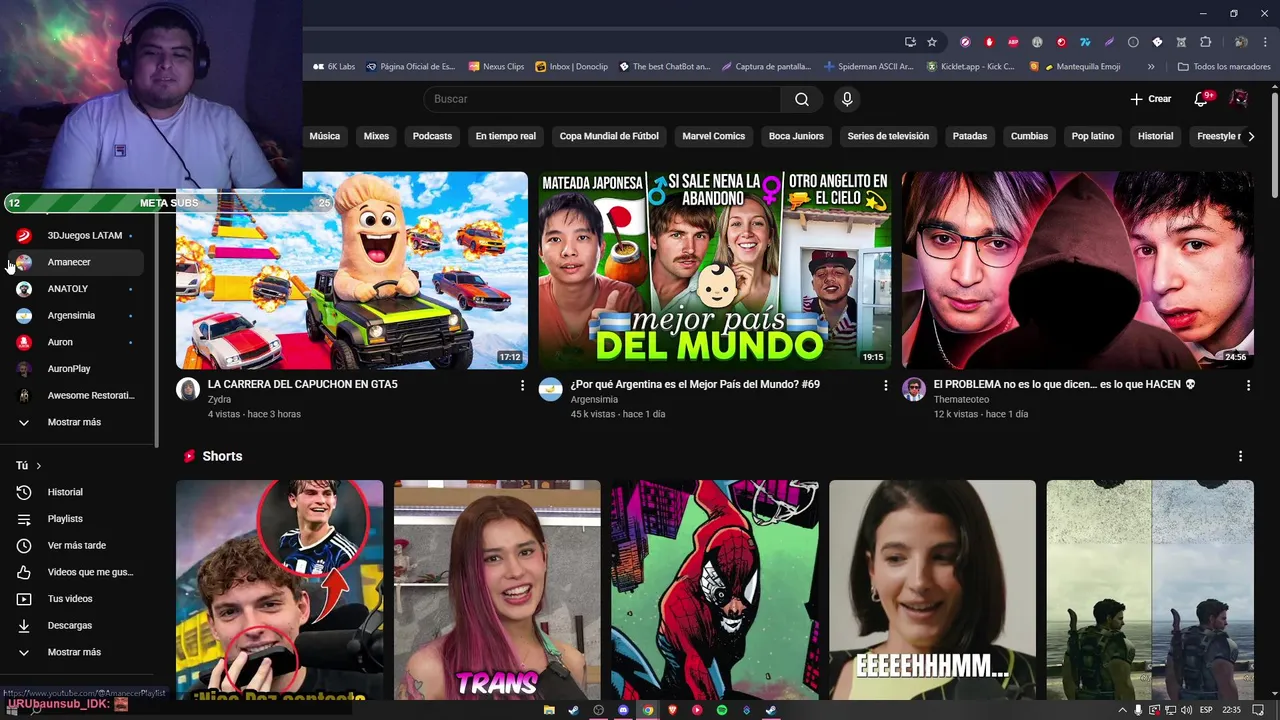Open Nexus Clips bookmark
The height and width of the screenshot is (720, 1280).
tap(496, 67)
